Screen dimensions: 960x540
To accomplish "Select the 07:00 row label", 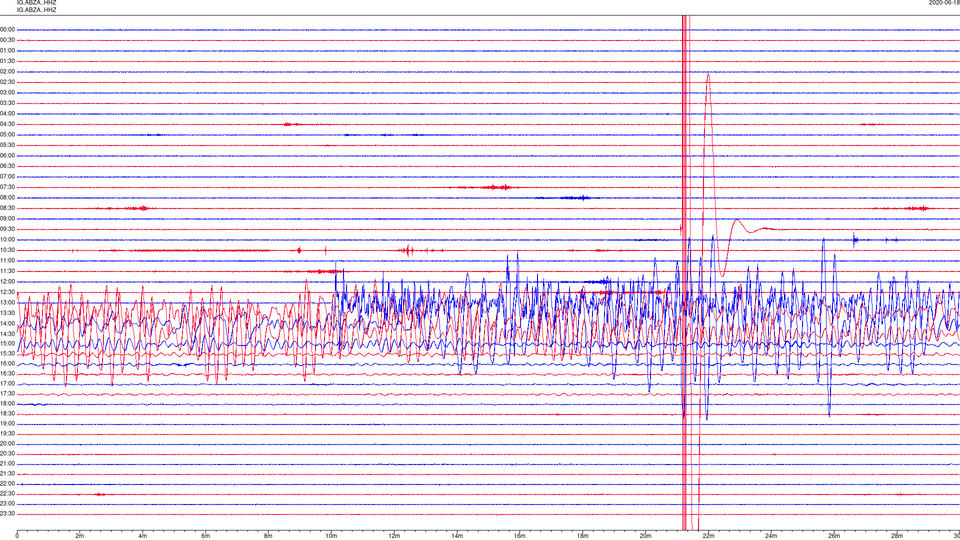I will click(7, 176).
